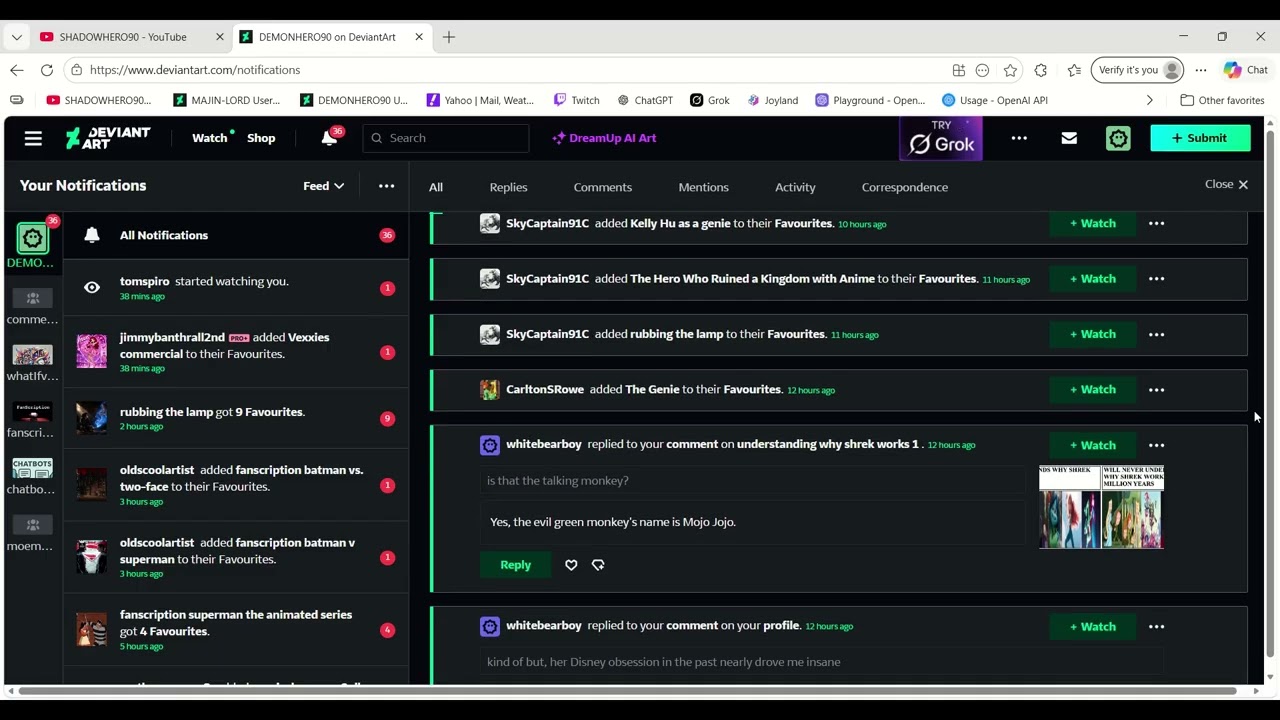Open options for whitebearboy shrek reply
The width and height of the screenshot is (1280, 720).
[x=1157, y=445]
